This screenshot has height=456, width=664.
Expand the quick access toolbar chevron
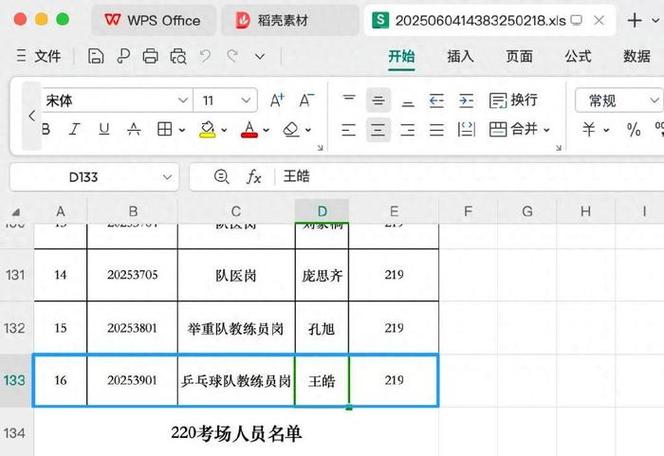click(x=260, y=56)
